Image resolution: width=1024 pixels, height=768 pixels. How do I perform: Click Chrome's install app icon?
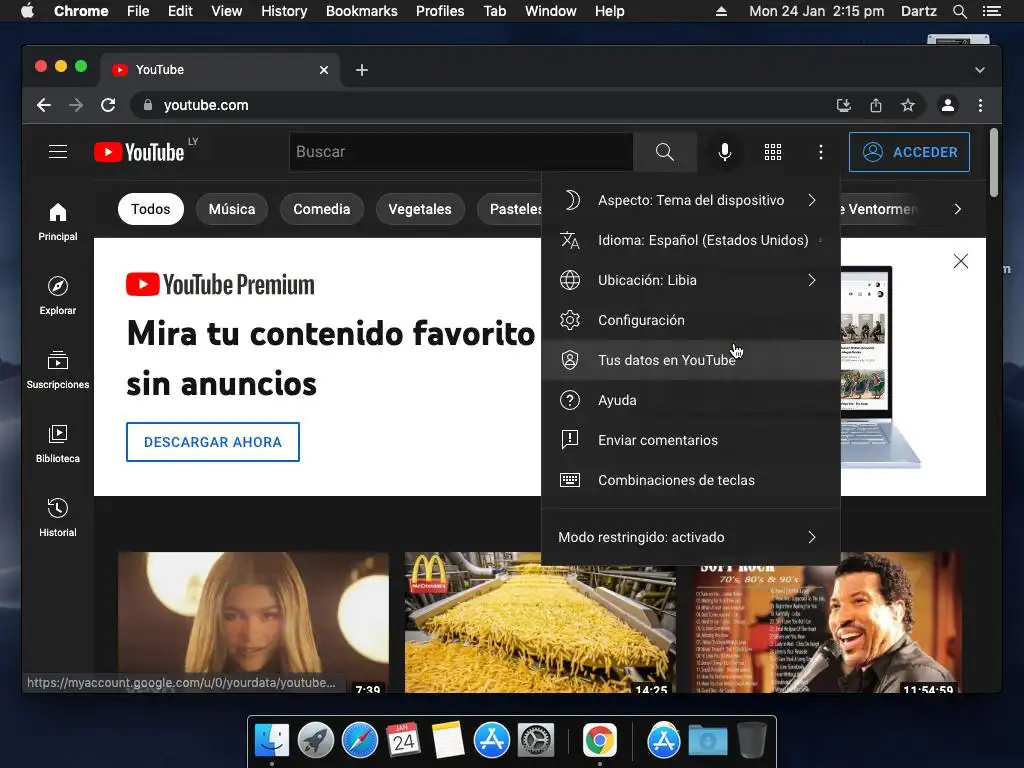(x=844, y=105)
